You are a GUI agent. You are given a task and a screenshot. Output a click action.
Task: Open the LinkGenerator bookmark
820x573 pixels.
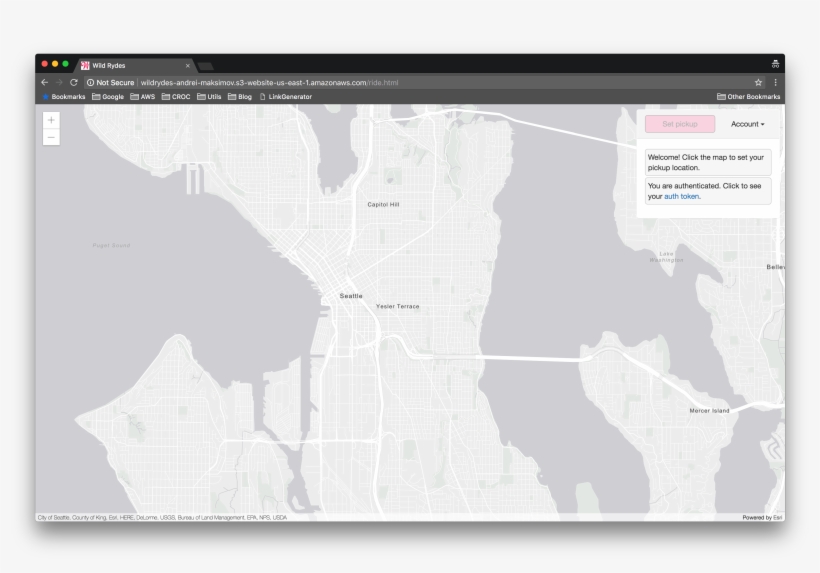click(x=286, y=97)
